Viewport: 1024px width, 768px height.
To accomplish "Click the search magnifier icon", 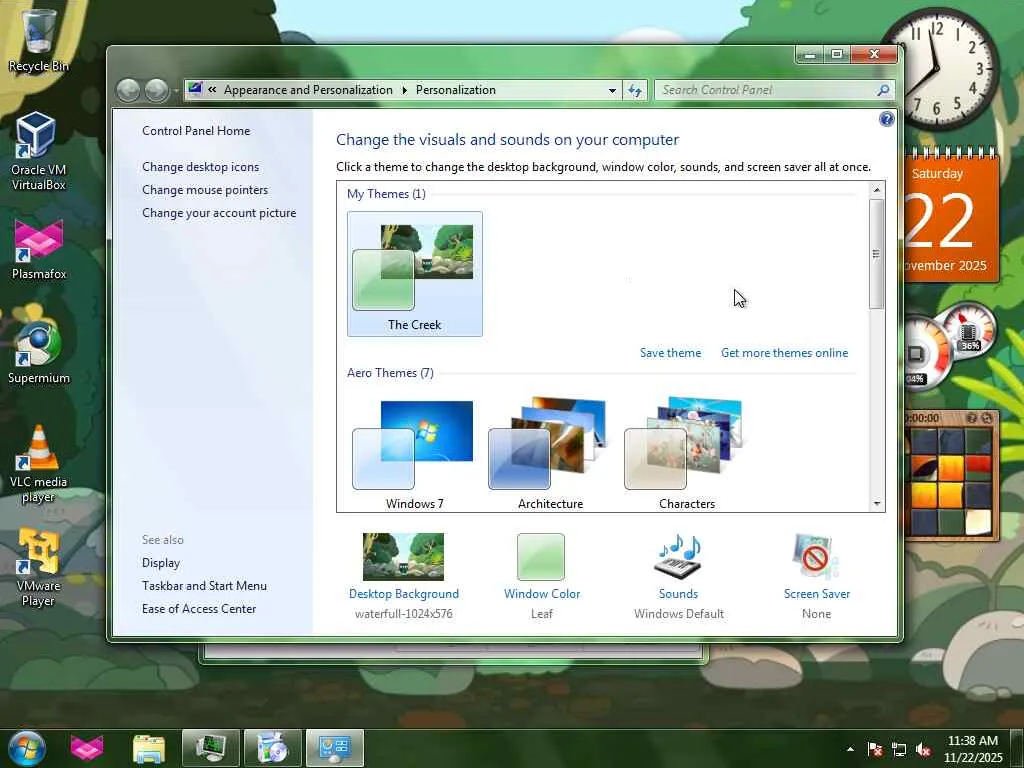I will 883,90.
